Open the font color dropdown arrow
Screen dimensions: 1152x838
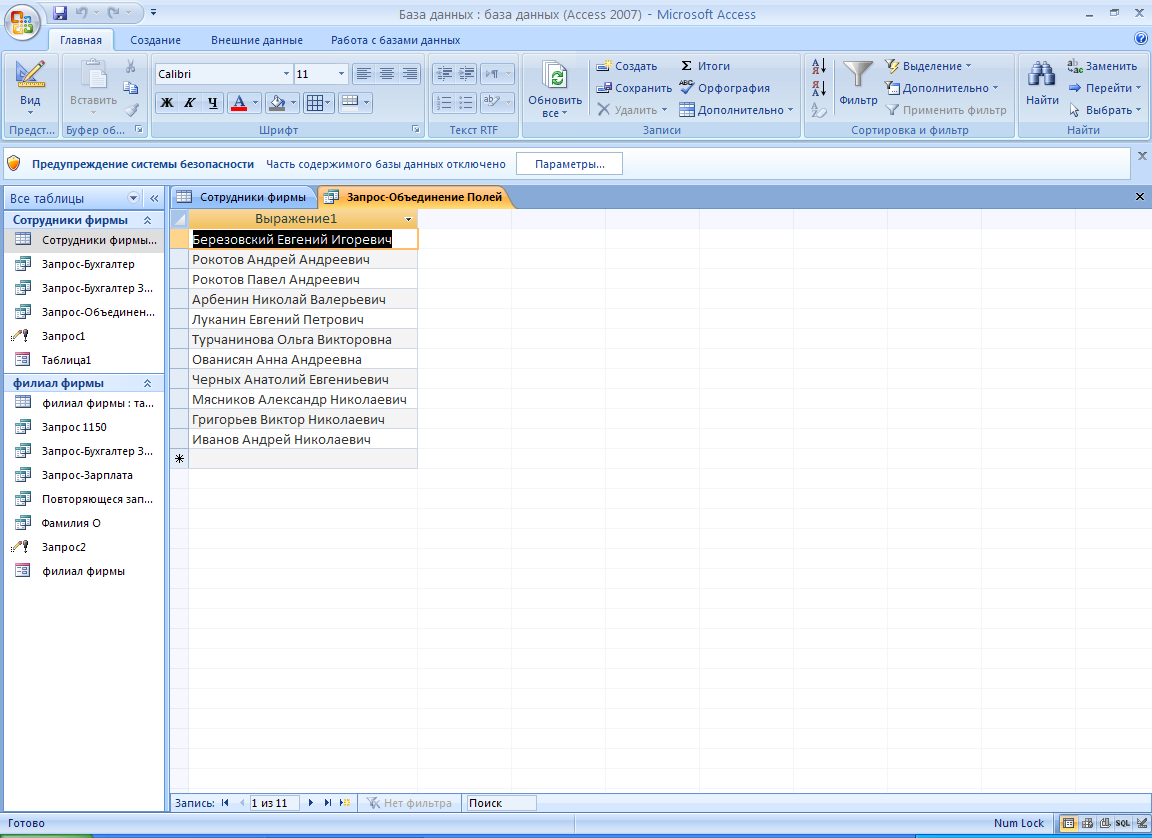pos(256,103)
